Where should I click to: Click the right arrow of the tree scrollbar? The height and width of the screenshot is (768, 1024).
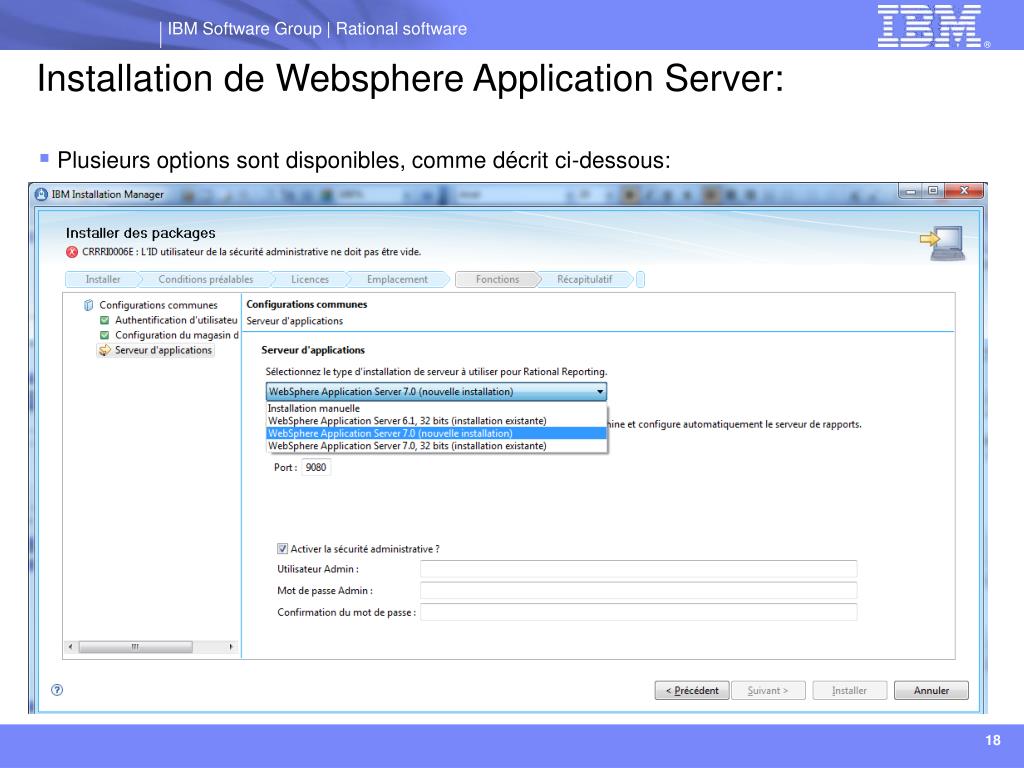231,647
